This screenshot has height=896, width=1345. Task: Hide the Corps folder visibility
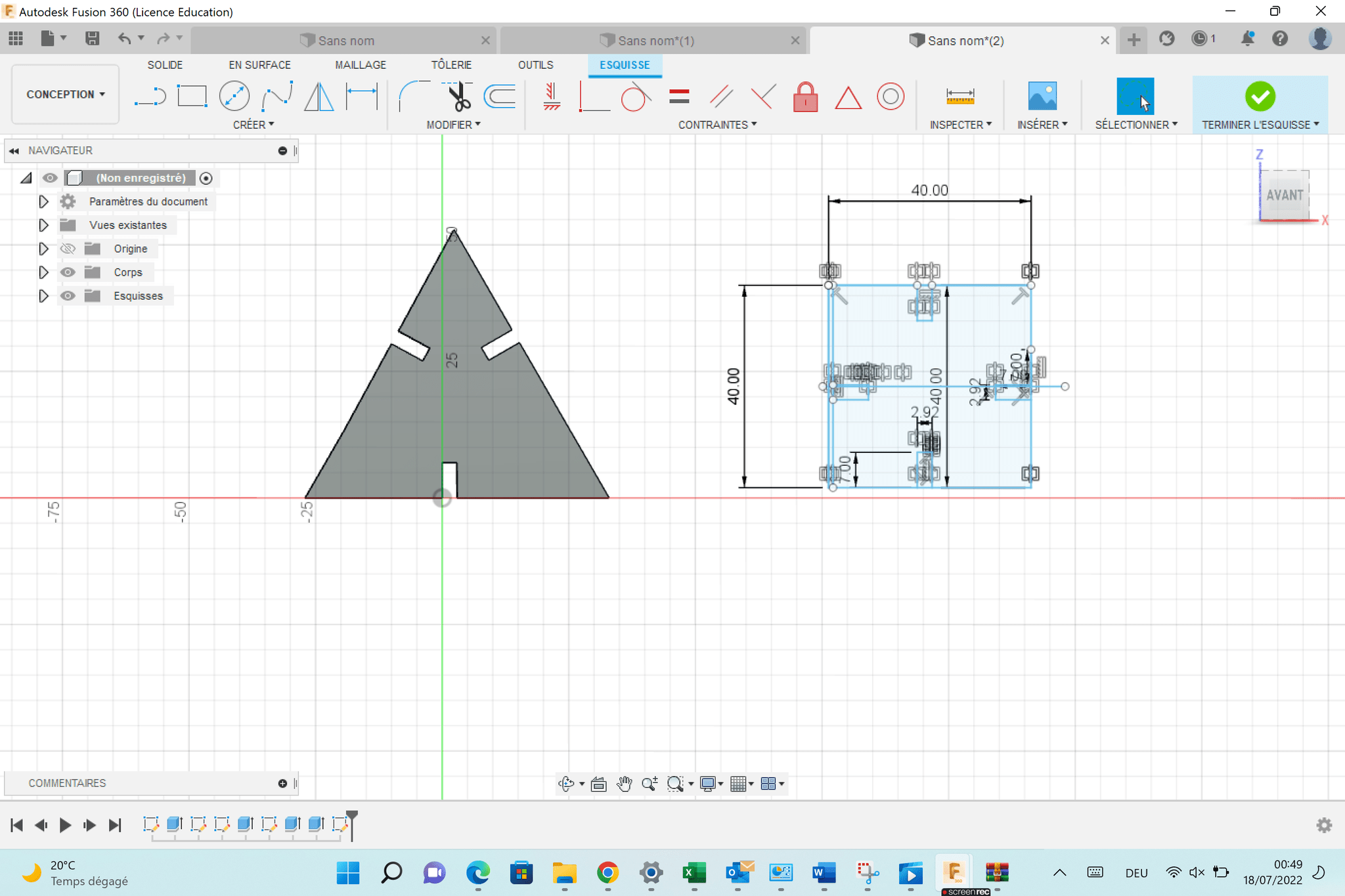click(x=68, y=272)
